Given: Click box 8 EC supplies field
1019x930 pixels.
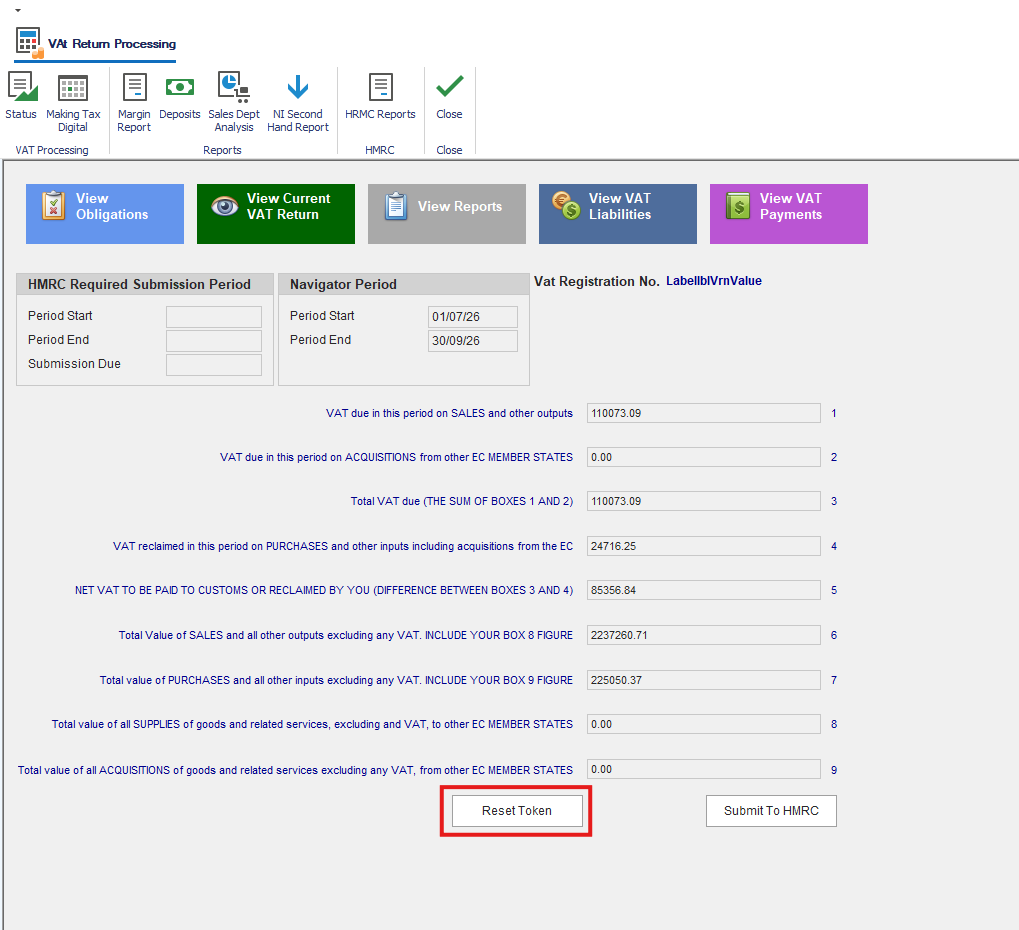Looking at the screenshot, I should [703, 724].
